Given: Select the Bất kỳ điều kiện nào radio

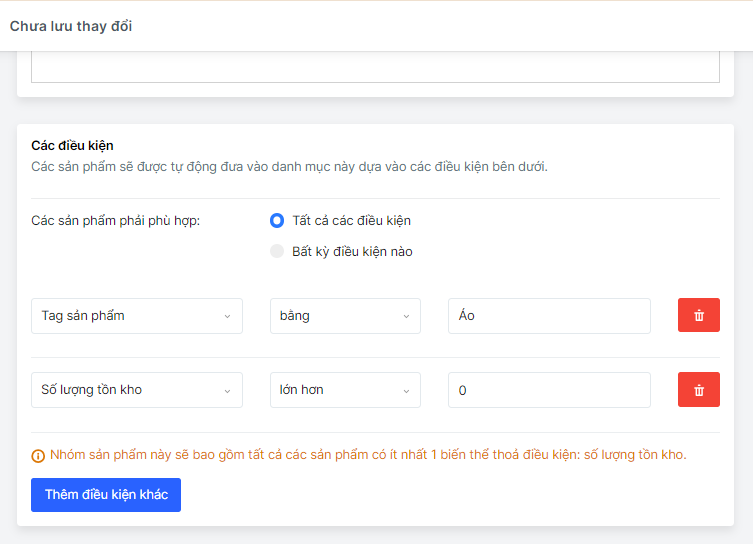Looking at the screenshot, I should (x=277, y=251).
